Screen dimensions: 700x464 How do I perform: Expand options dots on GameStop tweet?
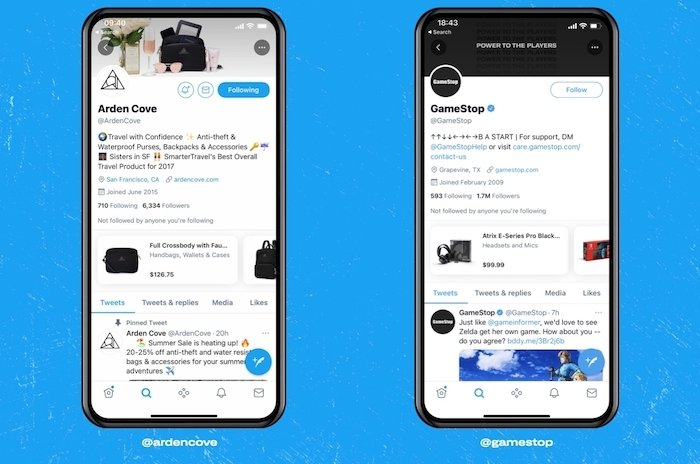tap(598, 313)
